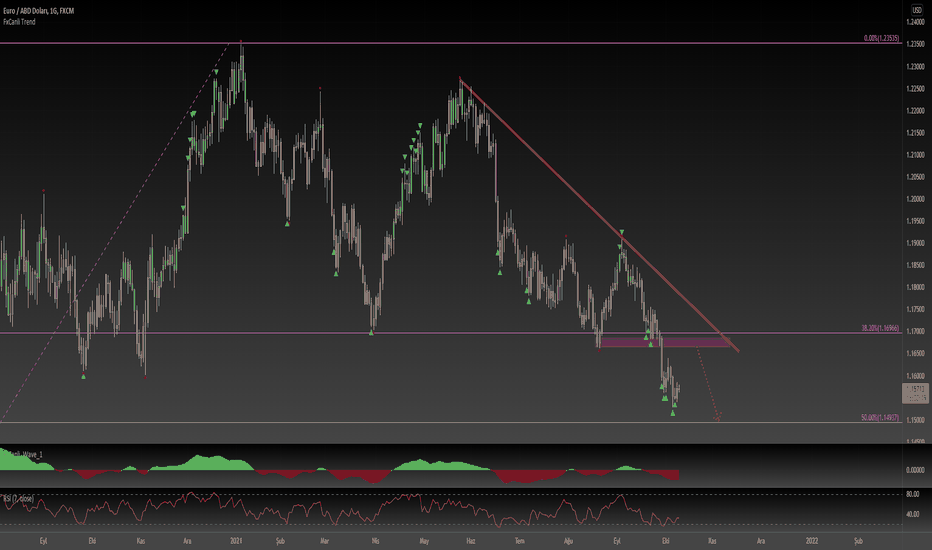Viewport: 932px width, 550px height.
Task: Click the 1.24000 price axis label
Action: click(x=915, y=22)
